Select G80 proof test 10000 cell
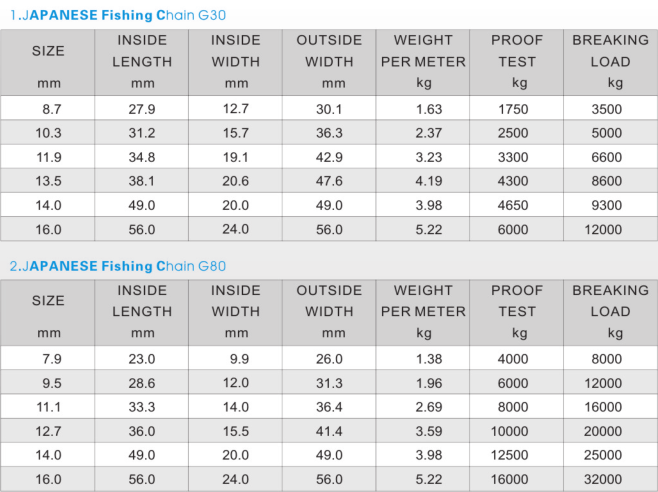Viewport: 658px width, 492px height. pyautogui.click(x=518, y=431)
